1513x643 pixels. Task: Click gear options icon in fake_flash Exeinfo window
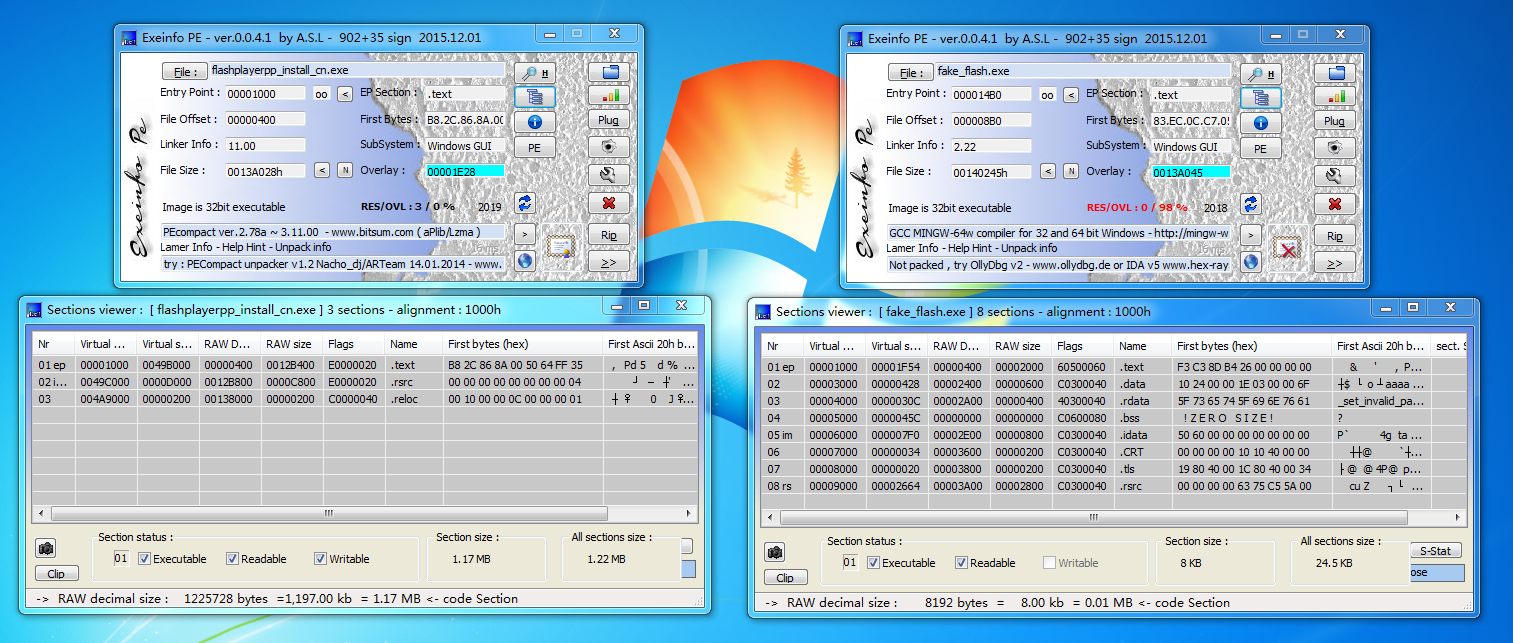1334,148
